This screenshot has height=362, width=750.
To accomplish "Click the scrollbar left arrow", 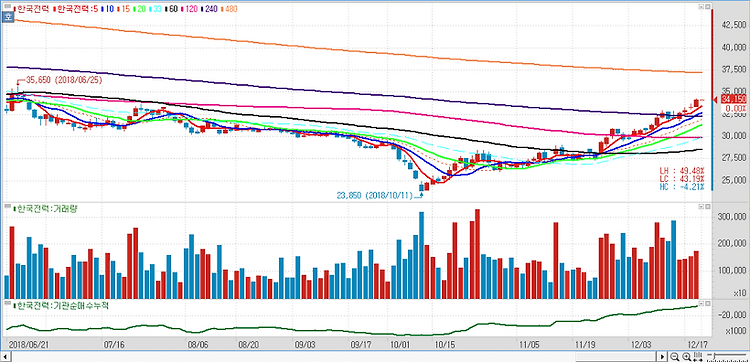I will point(6,357).
